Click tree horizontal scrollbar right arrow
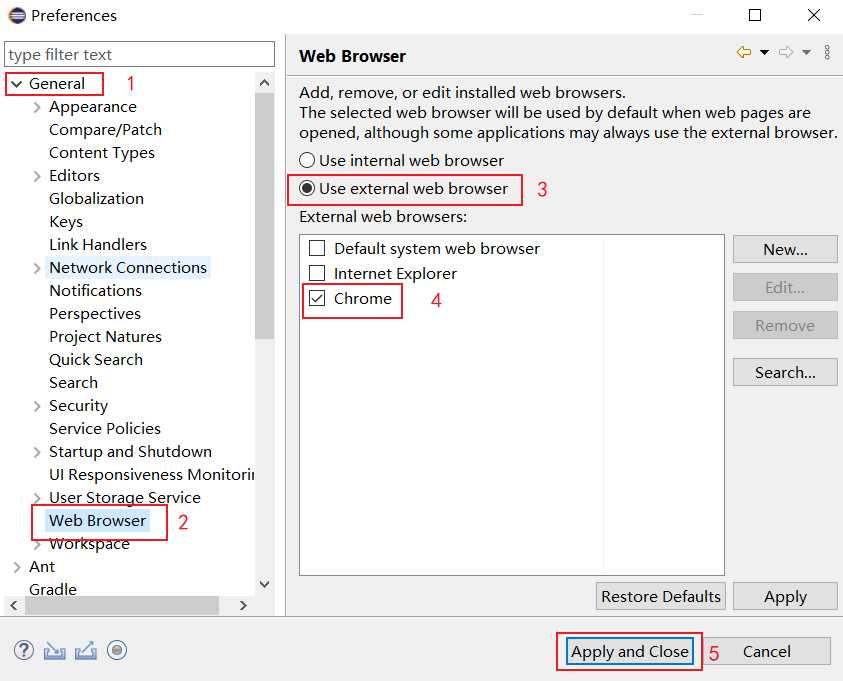 (243, 605)
